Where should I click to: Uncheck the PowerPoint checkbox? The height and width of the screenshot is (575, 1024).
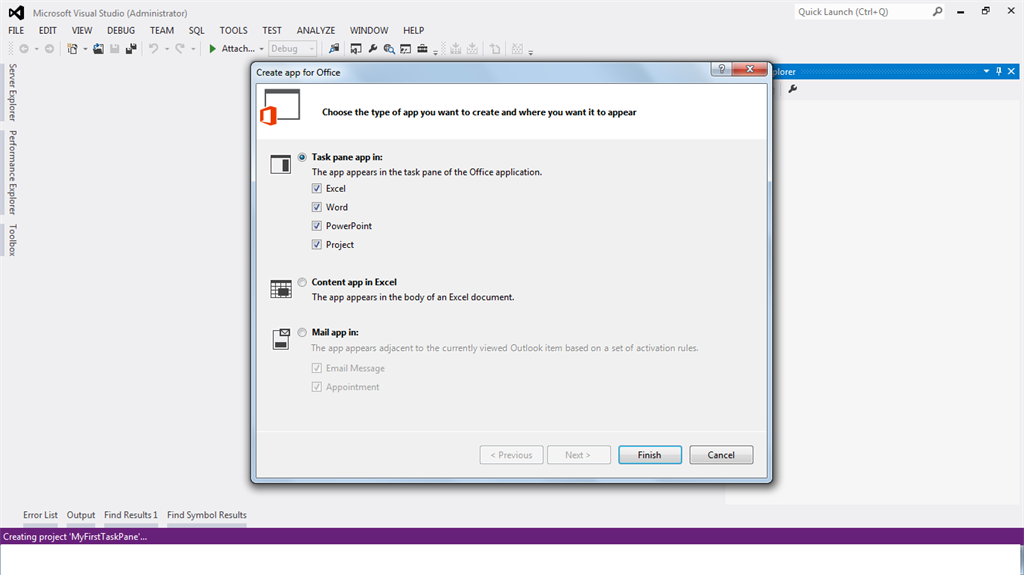coord(317,226)
